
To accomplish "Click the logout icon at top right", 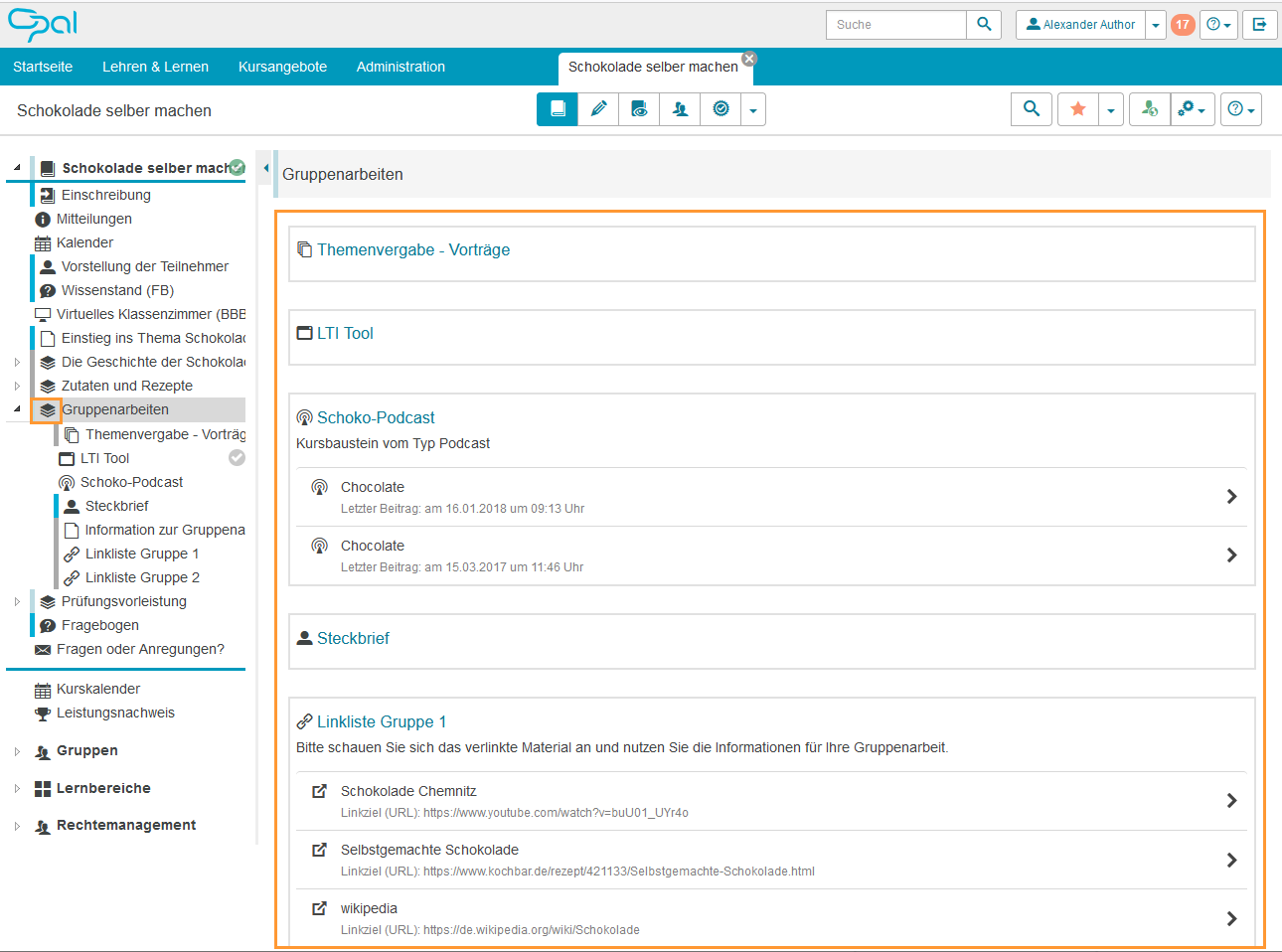I will (1259, 25).
